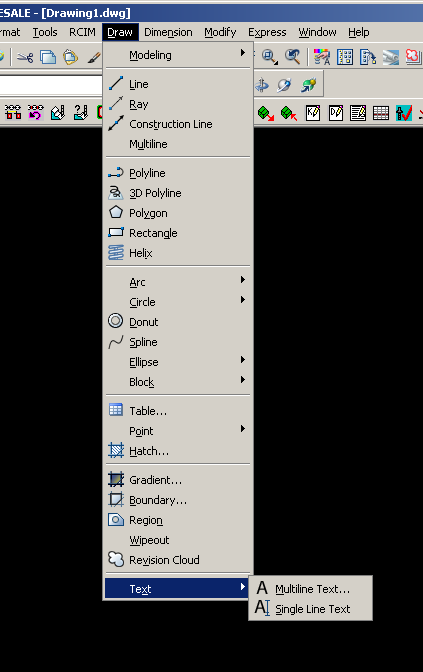Expand the Arc submenu

coord(177,282)
